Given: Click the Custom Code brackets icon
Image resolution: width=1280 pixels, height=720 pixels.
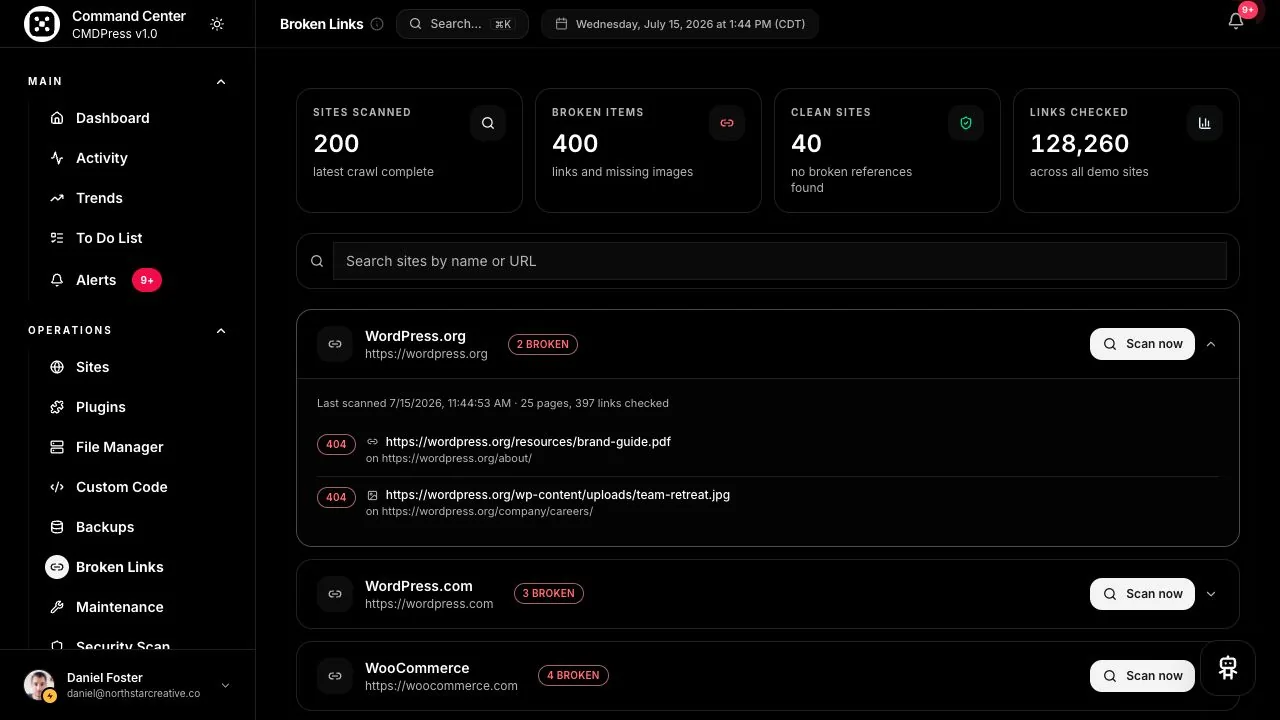Looking at the screenshot, I should pos(57,487).
